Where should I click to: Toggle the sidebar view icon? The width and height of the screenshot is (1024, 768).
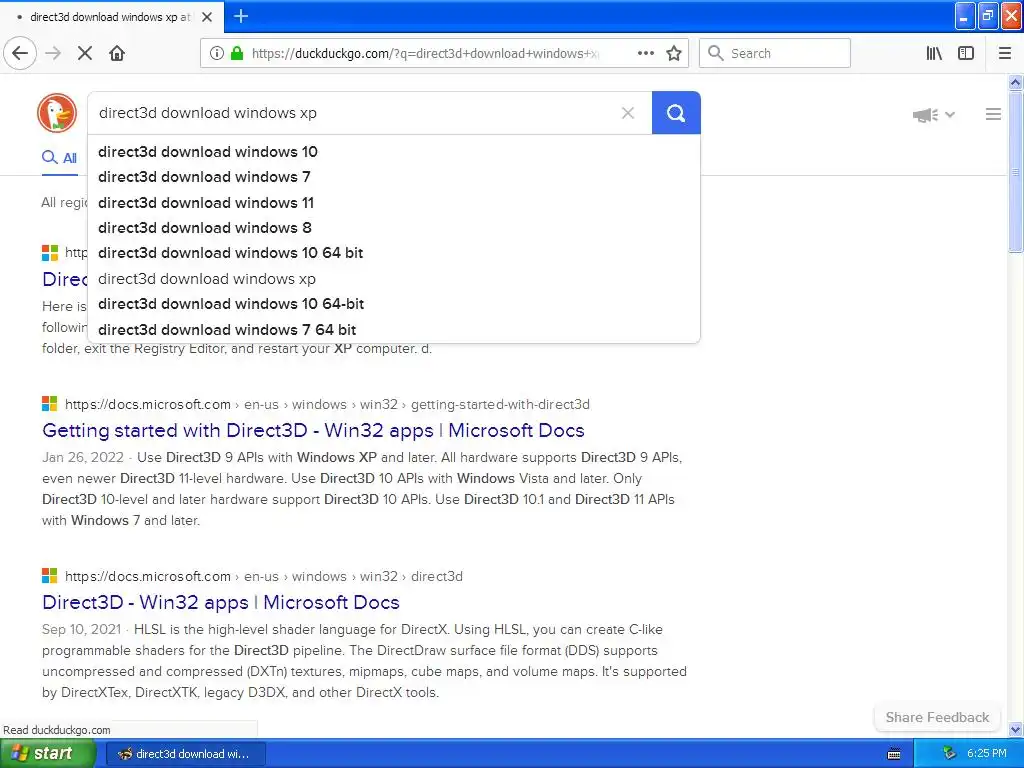pos(966,53)
